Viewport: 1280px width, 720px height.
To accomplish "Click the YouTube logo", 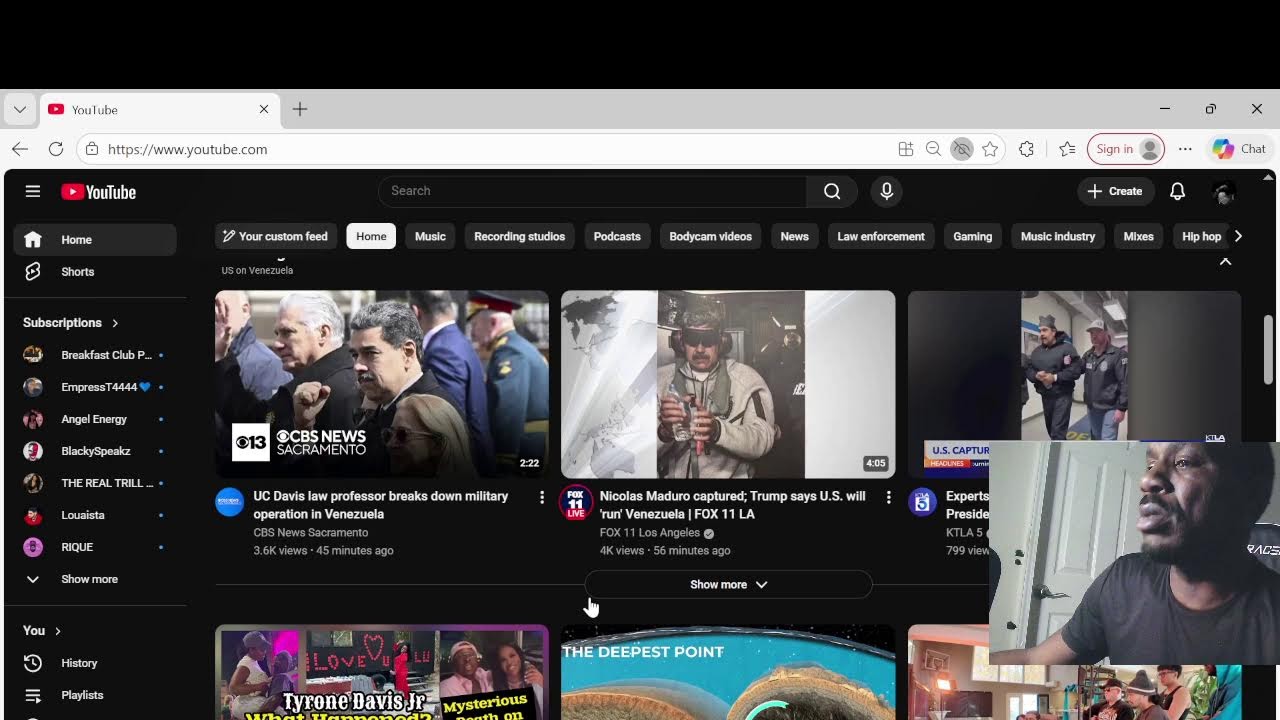I will (x=98, y=192).
